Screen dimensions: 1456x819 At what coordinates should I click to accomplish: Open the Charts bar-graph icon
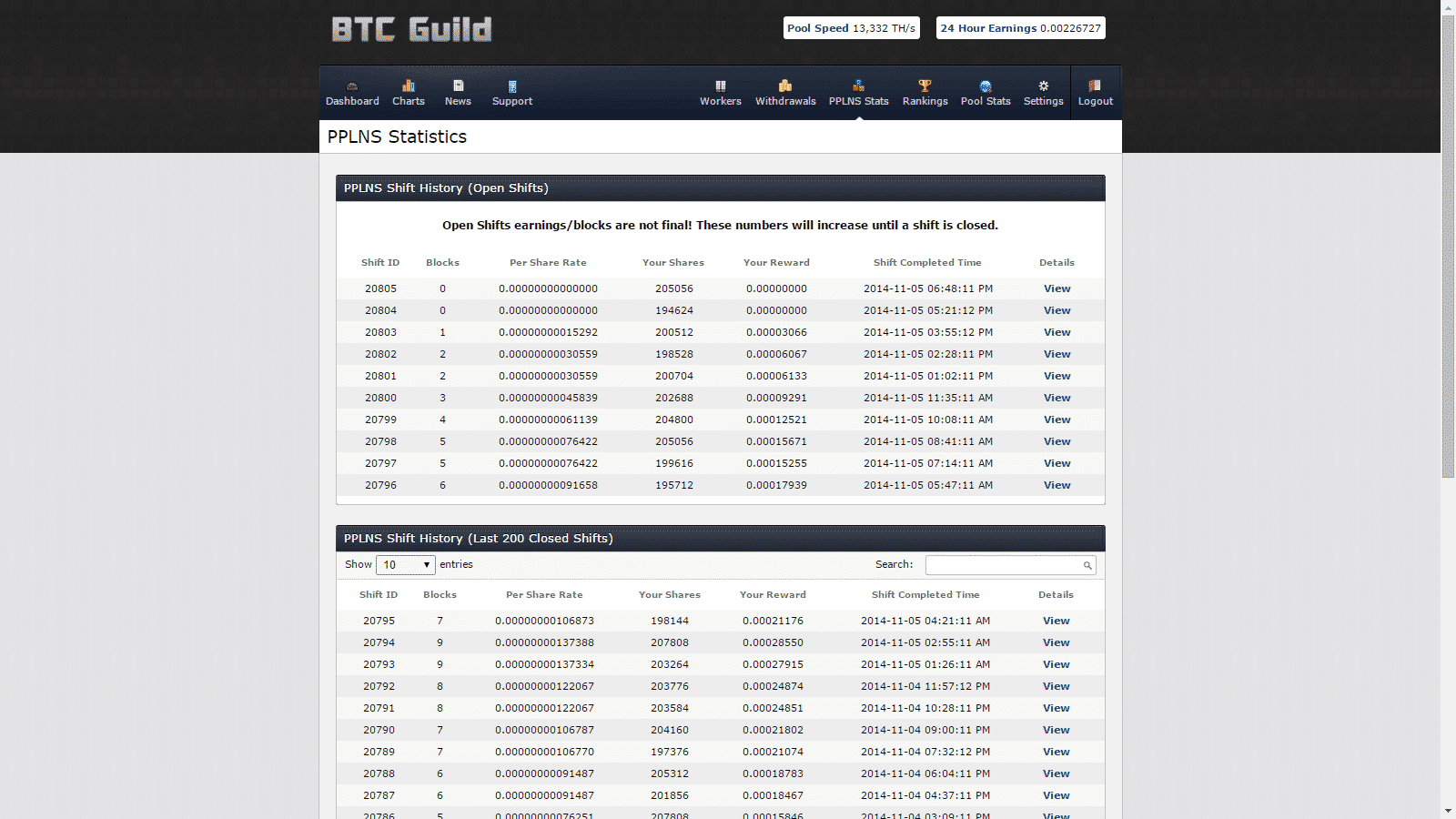(409, 86)
